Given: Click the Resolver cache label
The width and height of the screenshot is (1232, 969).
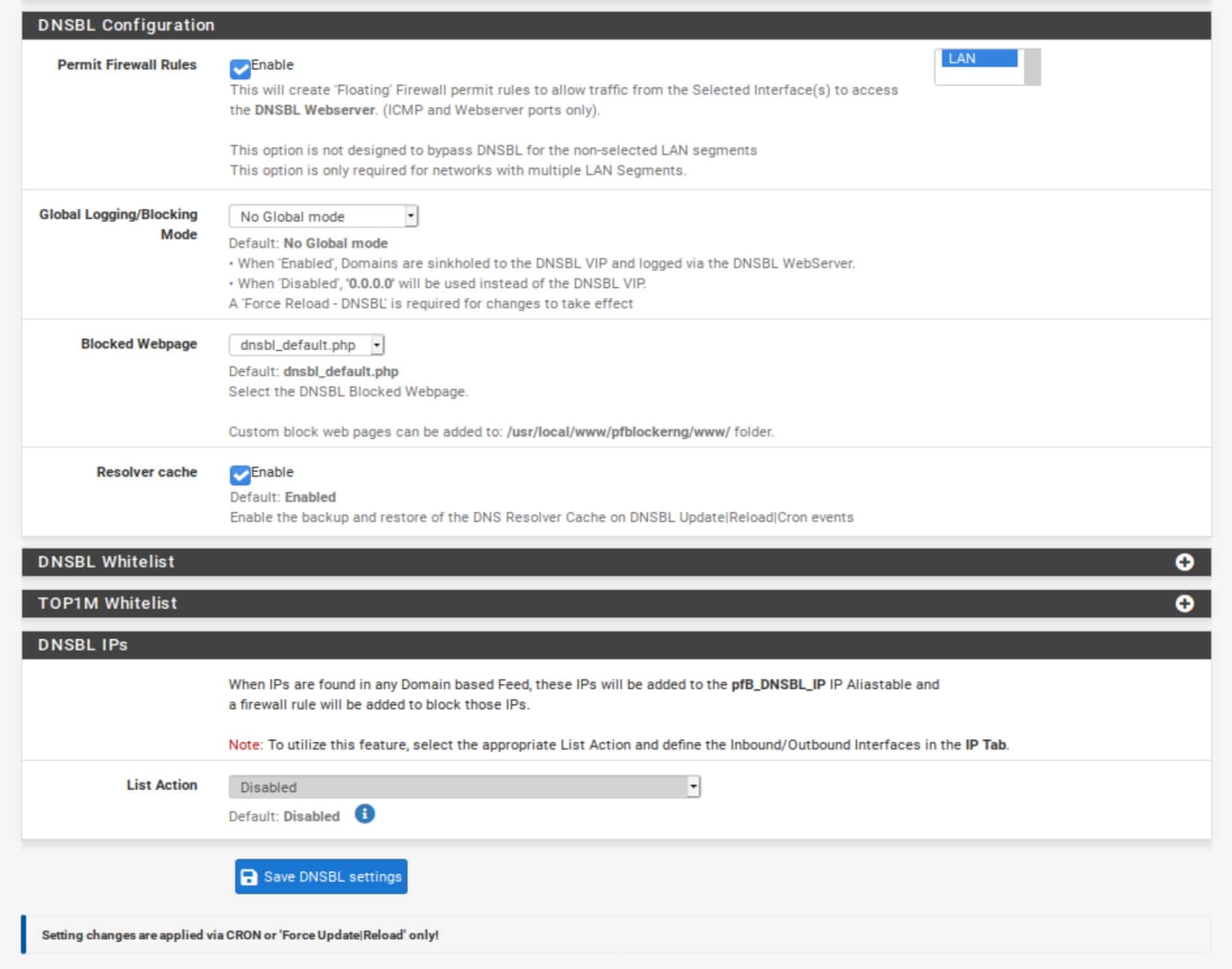Looking at the screenshot, I should tap(147, 472).
